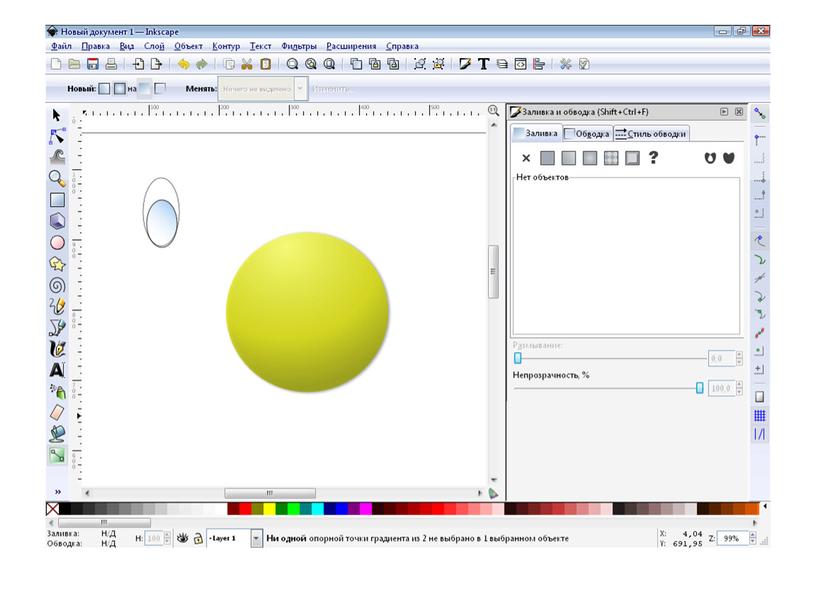This screenshot has width=816, height=613.
Task: Open the Объект menu
Action: (188, 46)
